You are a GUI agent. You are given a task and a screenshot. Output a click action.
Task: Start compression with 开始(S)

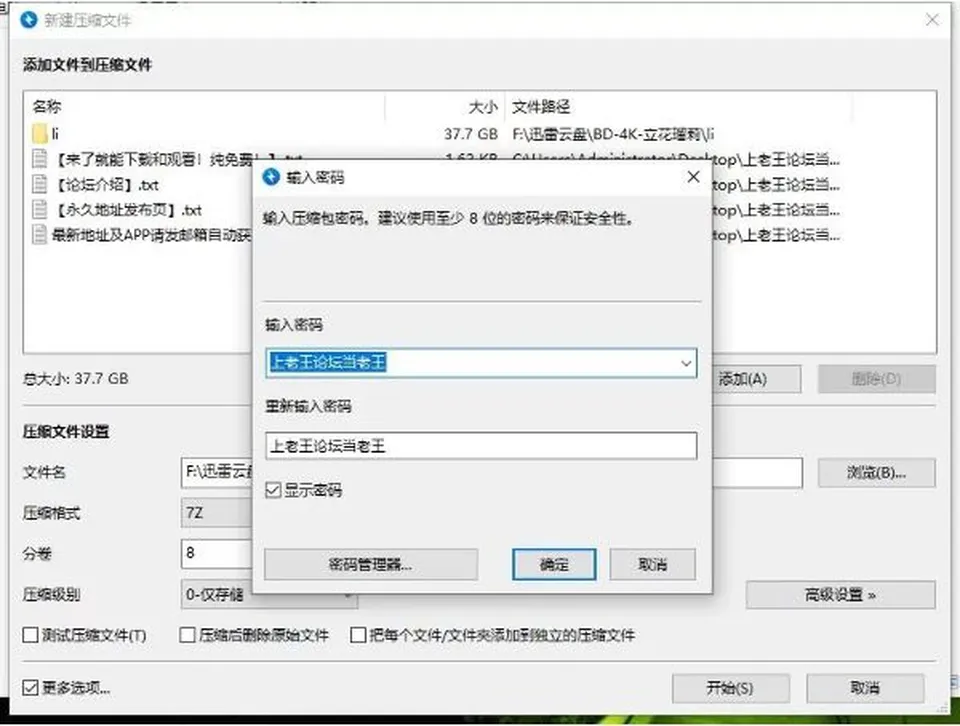click(730, 688)
